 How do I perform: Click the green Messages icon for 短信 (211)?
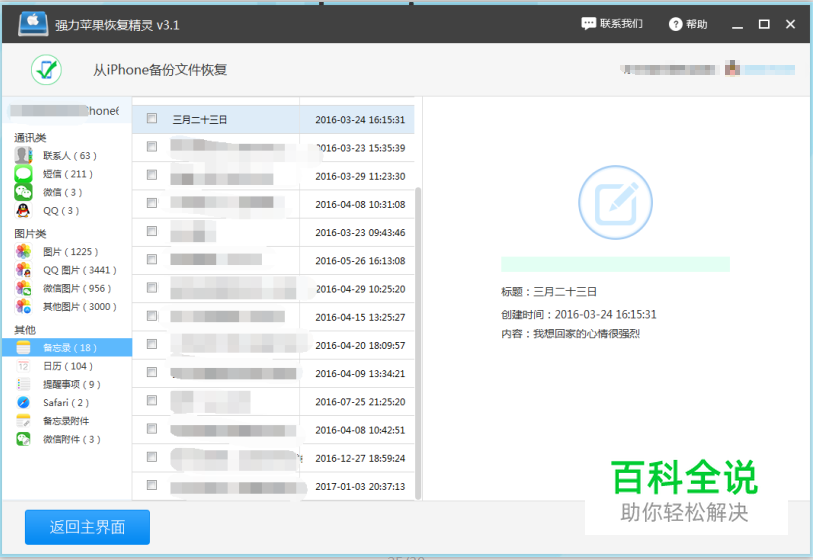pyautogui.click(x=23, y=174)
